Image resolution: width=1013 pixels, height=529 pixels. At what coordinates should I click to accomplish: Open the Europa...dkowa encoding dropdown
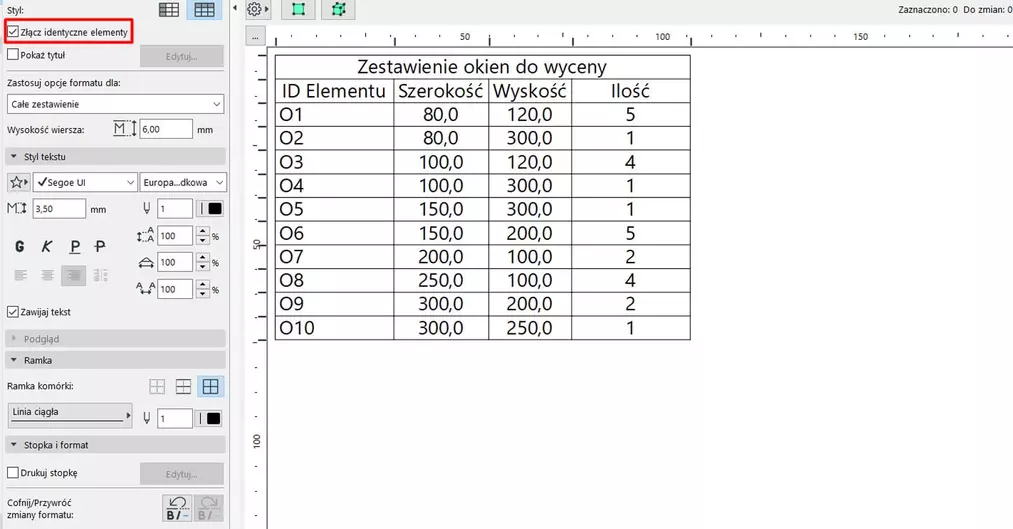click(183, 183)
